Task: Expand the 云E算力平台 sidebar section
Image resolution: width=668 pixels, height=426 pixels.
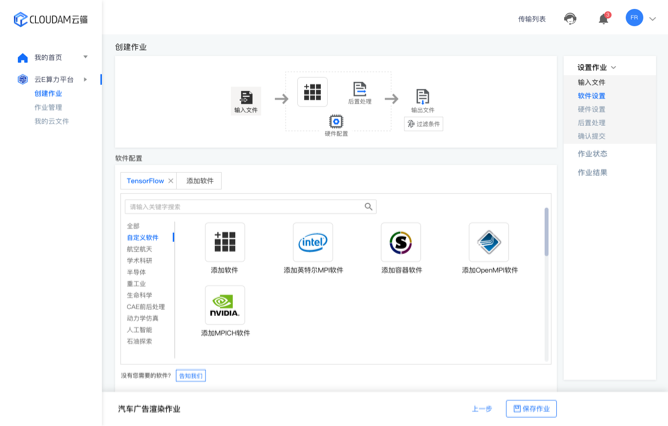Action: coord(85,80)
